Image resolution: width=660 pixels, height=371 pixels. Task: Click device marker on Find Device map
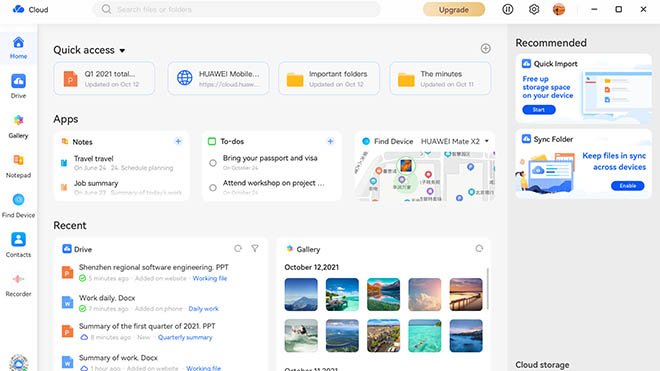coord(406,165)
